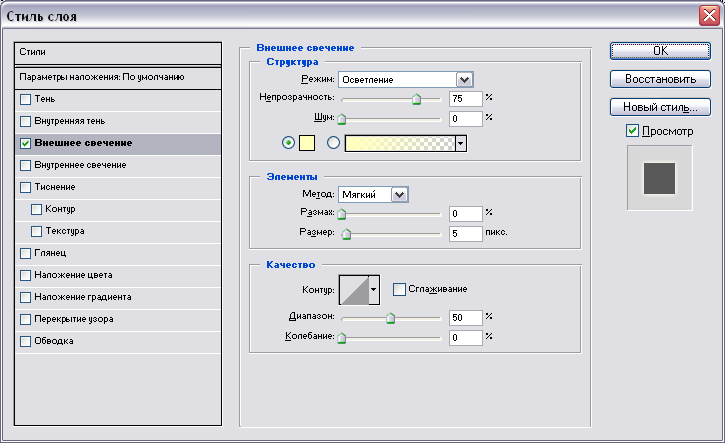Open the gradient picker dropdown arrow
This screenshot has width=725, height=443.
[461, 143]
